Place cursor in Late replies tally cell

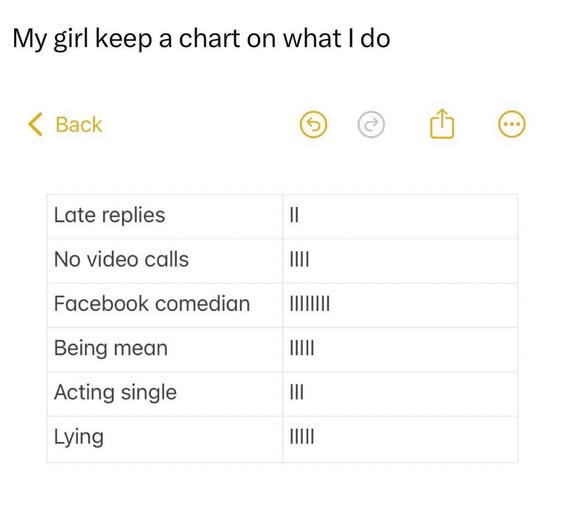(x=400, y=216)
